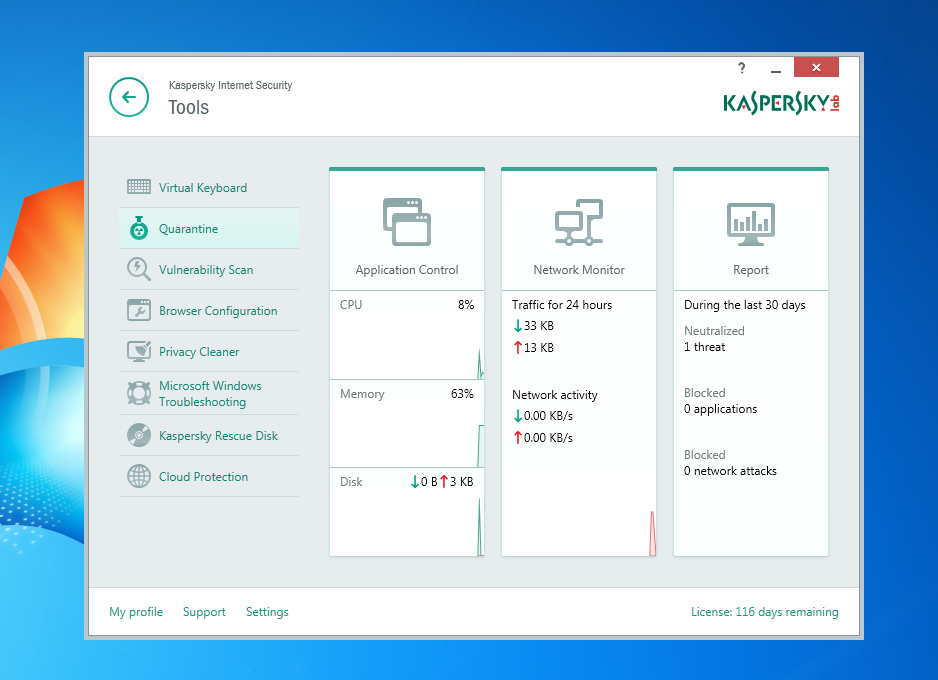Viewport: 938px width, 680px height.
Task: Go back using the circular arrow button
Action: tap(129, 97)
